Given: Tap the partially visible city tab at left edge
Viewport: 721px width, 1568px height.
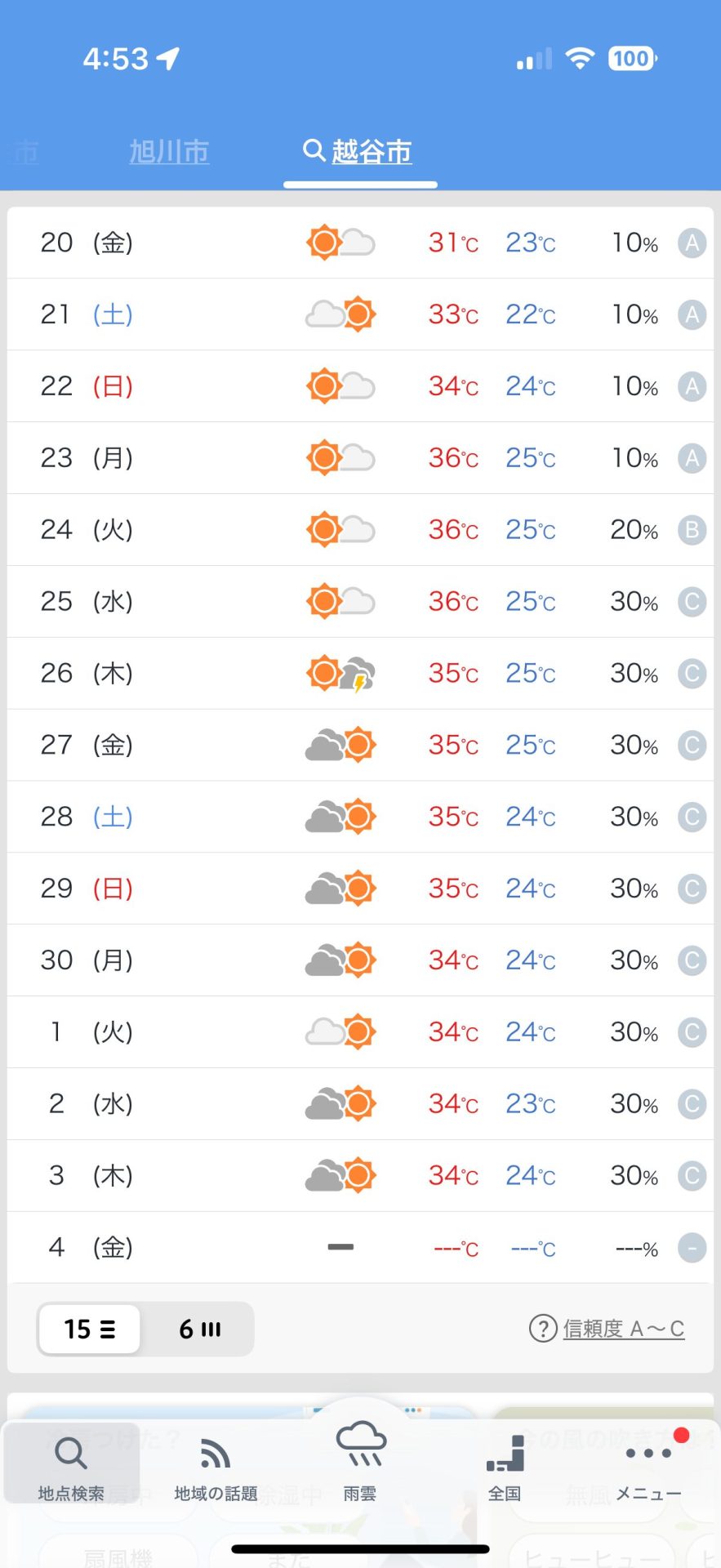Looking at the screenshot, I should pos(23,152).
